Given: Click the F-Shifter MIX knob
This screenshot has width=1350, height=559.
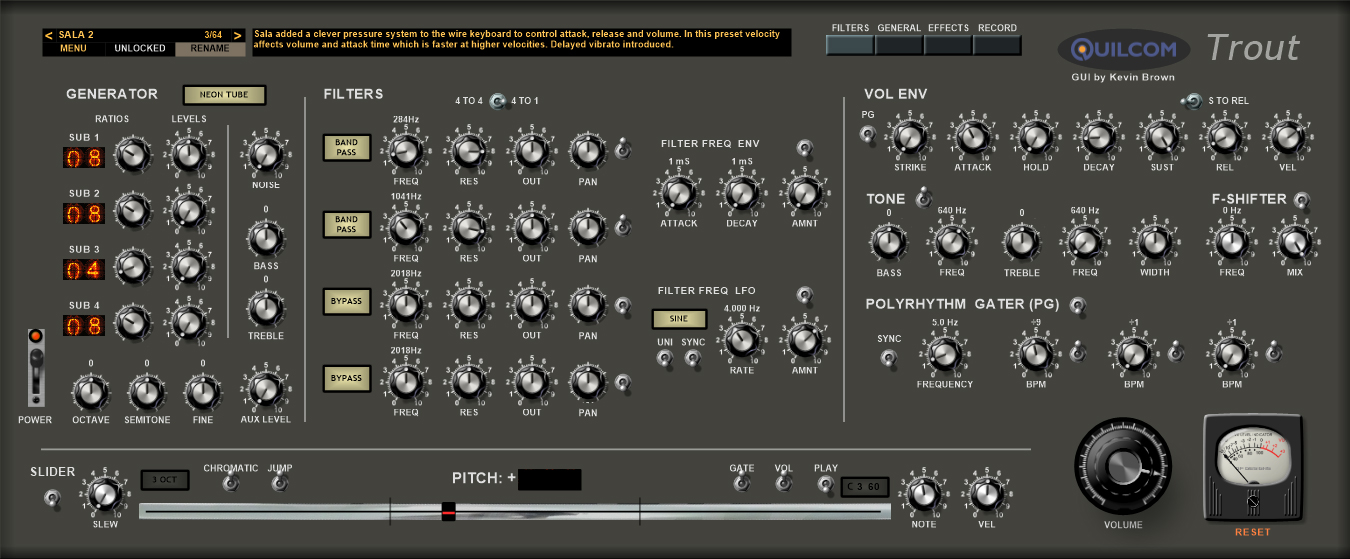Looking at the screenshot, I should 1294,241.
